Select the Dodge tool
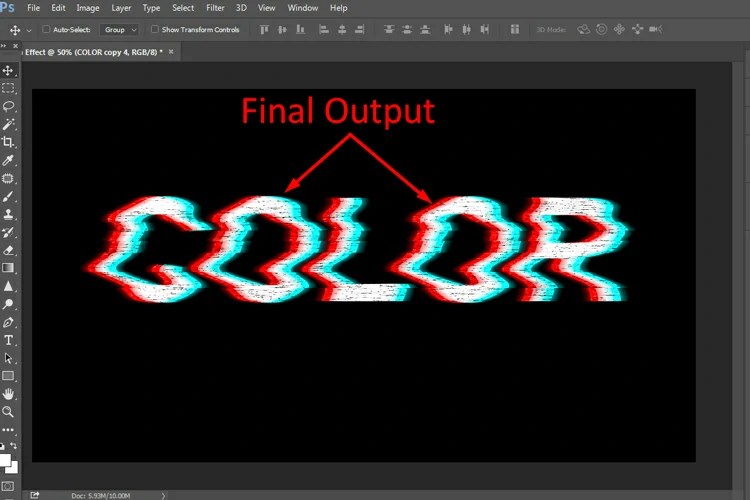The image size is (750, 500). (x=8, y=304)
